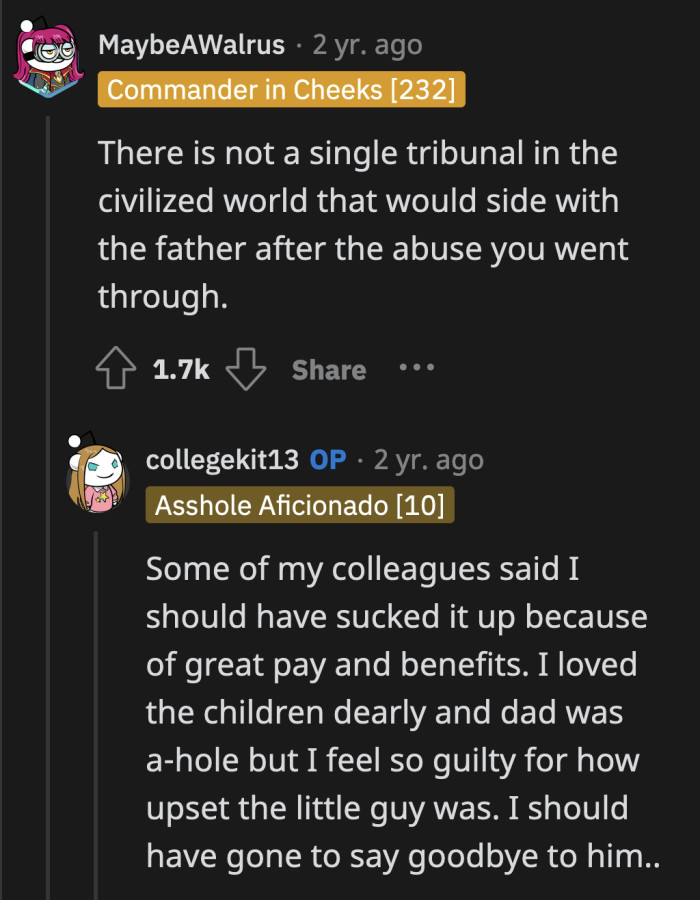Open the three-dot options icon on the comment
The width and height of the screenshot is (700, 900).
[x=416, y=369]
